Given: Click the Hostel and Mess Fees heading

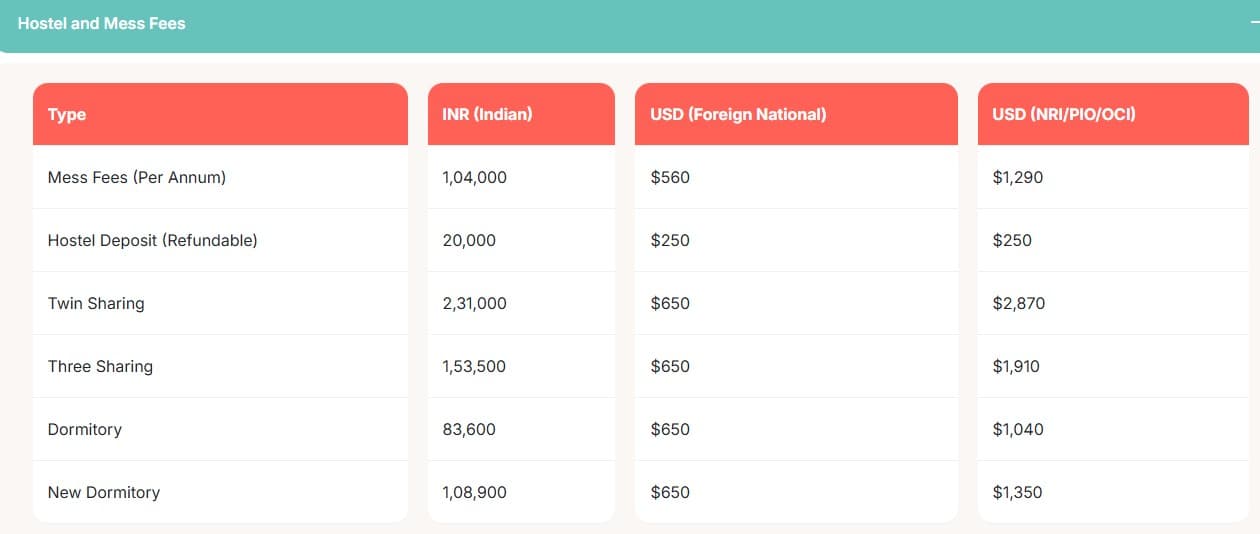Looking at the screenshot, I should (x=101, y=23).
